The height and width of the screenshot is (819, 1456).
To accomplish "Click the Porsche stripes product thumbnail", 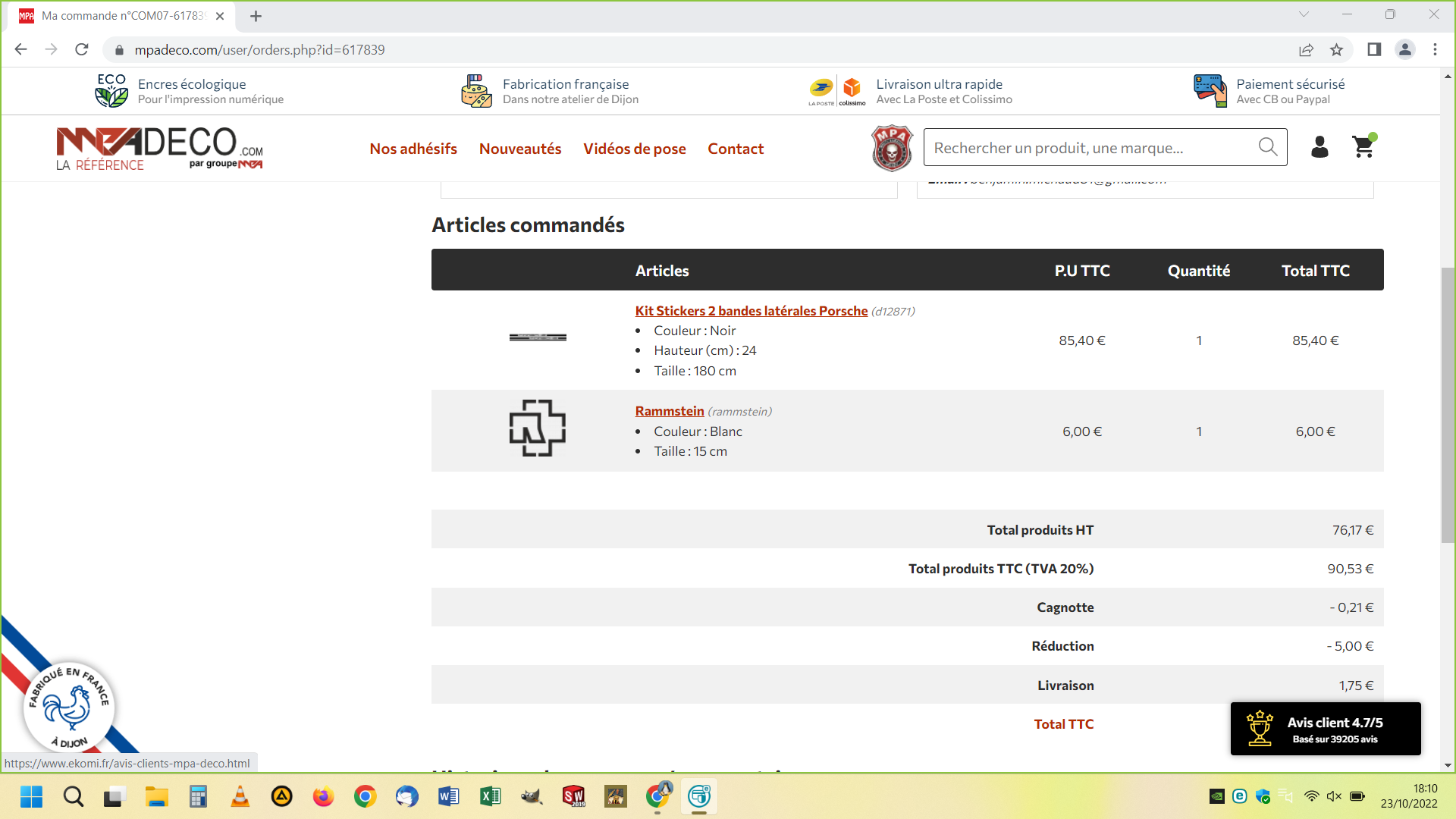I will tap(538, 337).
